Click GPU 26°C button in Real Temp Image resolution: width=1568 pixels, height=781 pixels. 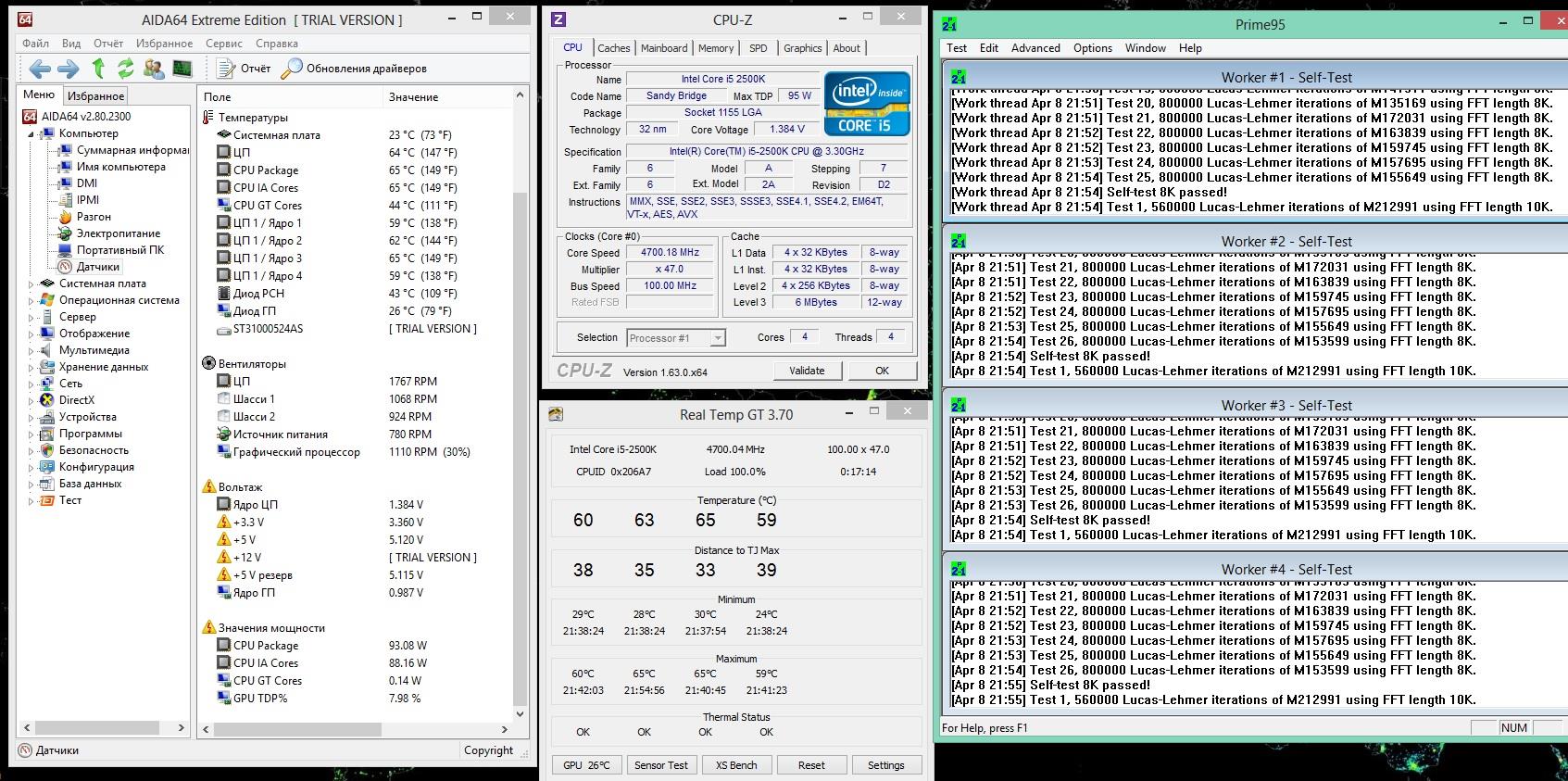(586, 765)
